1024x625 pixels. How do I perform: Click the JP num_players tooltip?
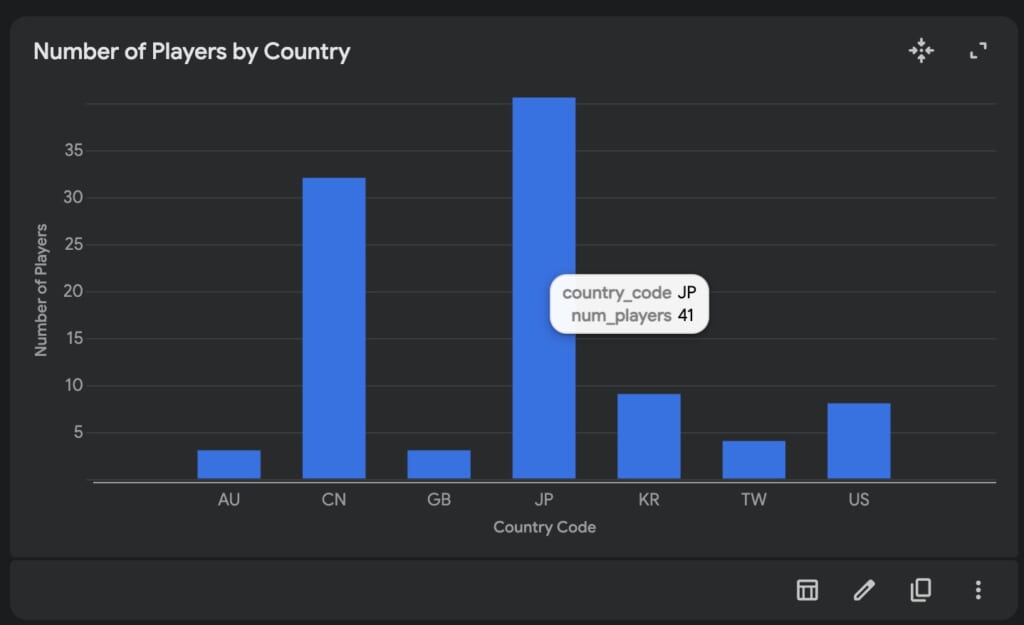pos(630,304)
